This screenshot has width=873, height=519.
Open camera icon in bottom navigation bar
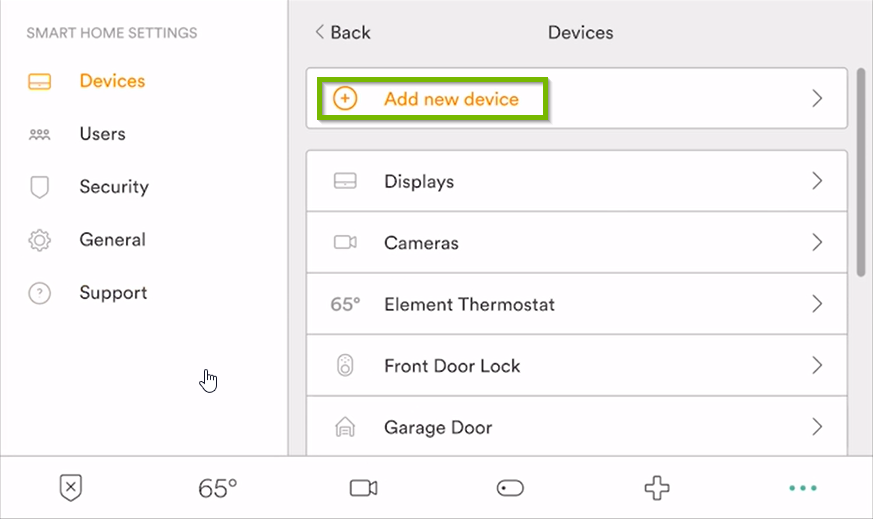click(364, 488)
